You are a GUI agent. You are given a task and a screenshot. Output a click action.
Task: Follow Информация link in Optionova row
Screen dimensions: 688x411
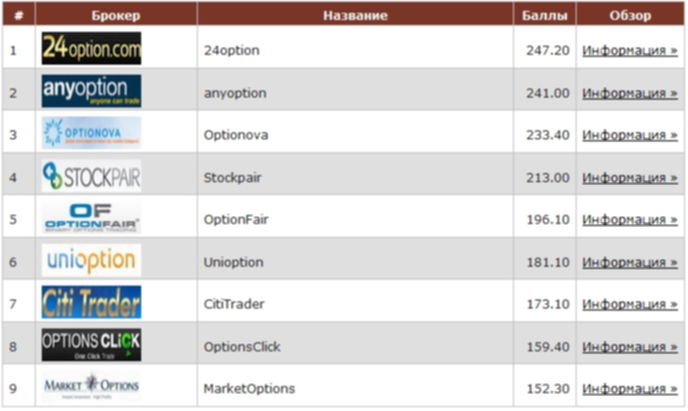point(630,135)
